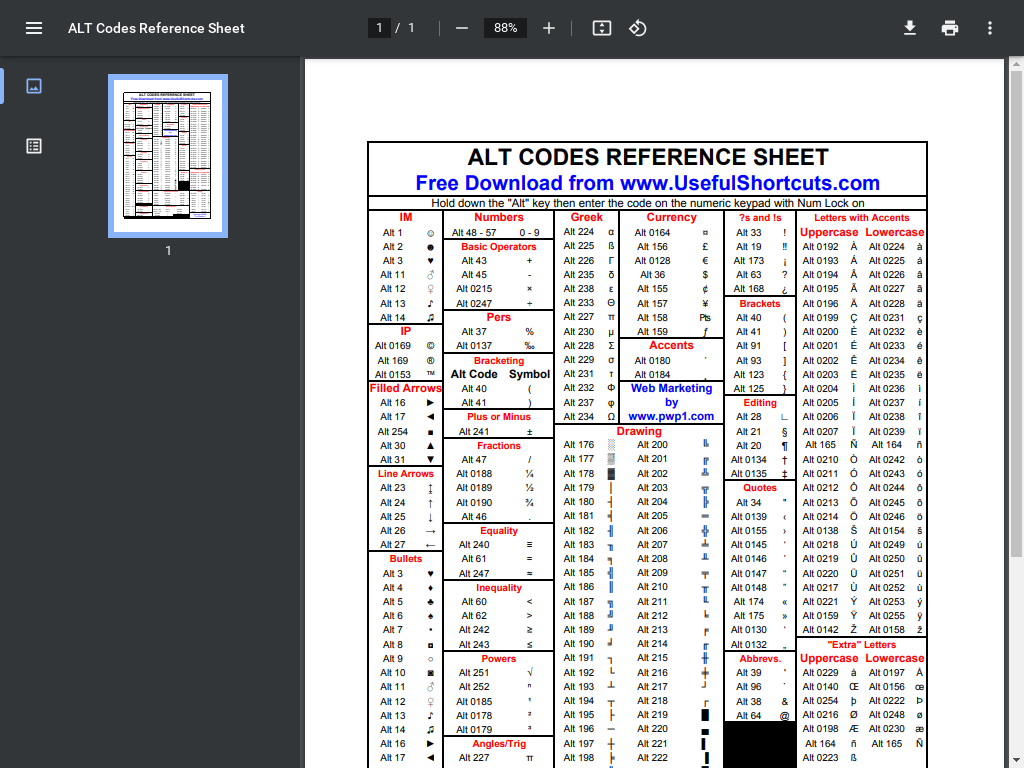
Task: Click the 'Alt 251' square root row
Action: point(498,673)
